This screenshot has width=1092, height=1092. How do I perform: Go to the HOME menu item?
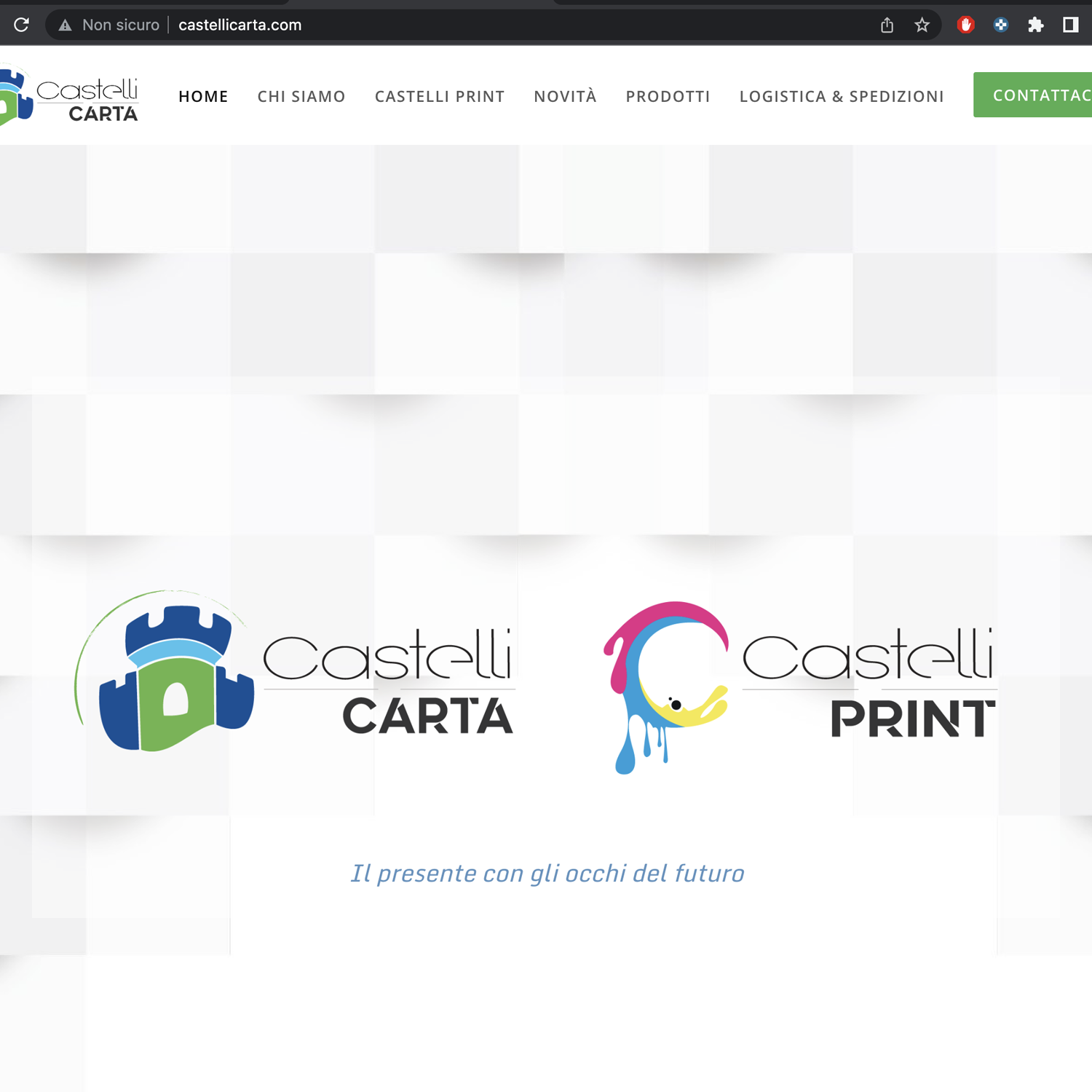[203, 96]
